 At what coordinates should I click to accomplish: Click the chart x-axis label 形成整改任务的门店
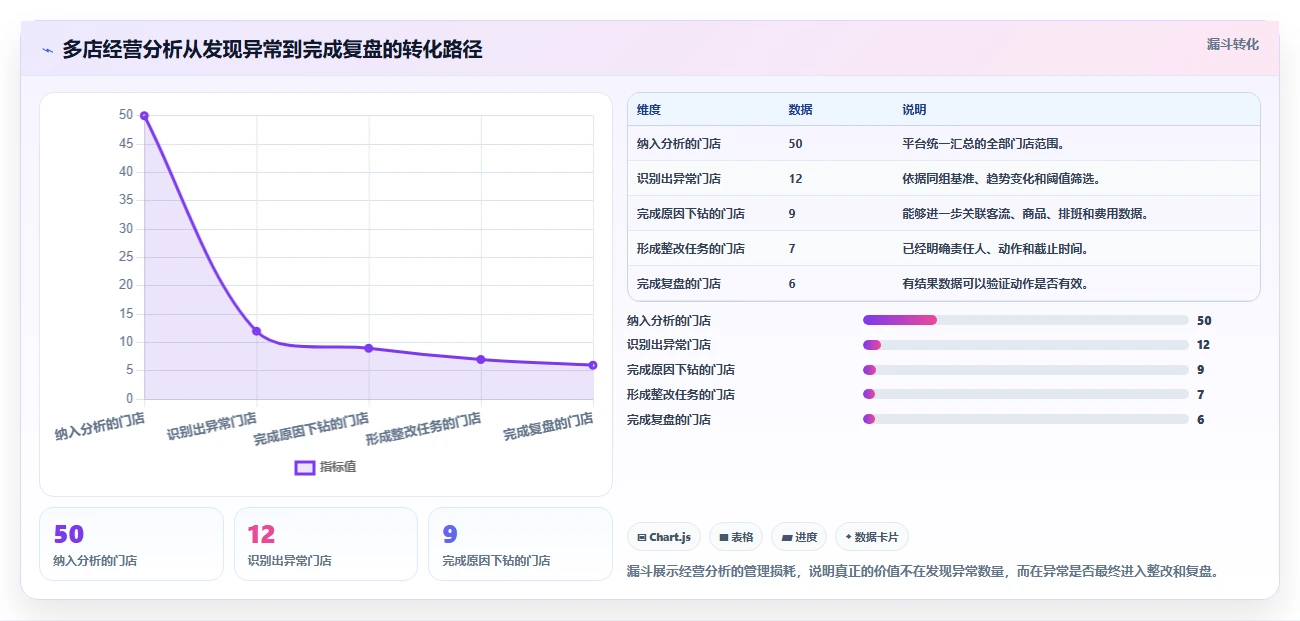(424, 429)
